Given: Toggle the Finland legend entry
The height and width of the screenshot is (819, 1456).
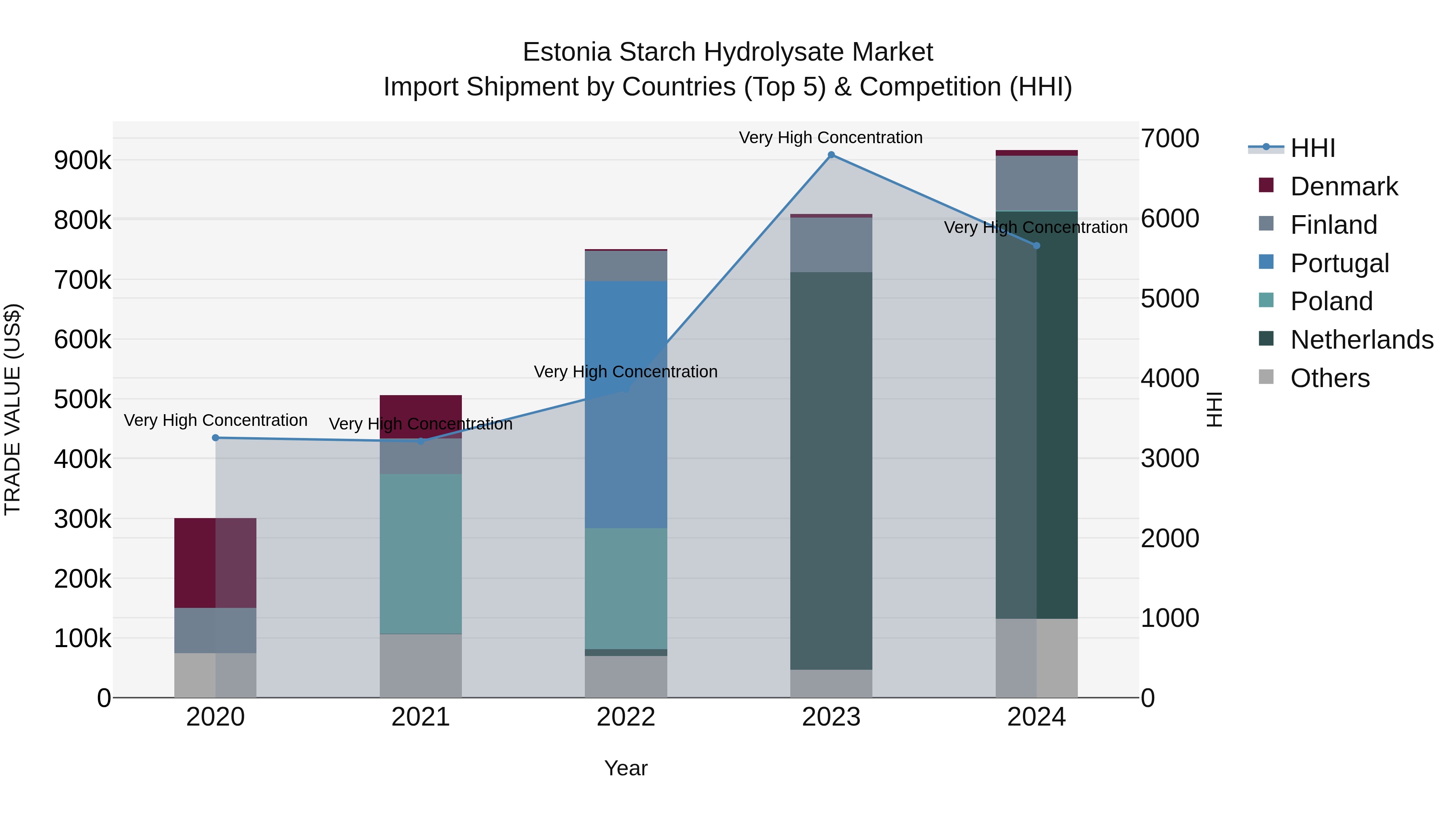Looking at the screenshot, I should pos(1318,225).
